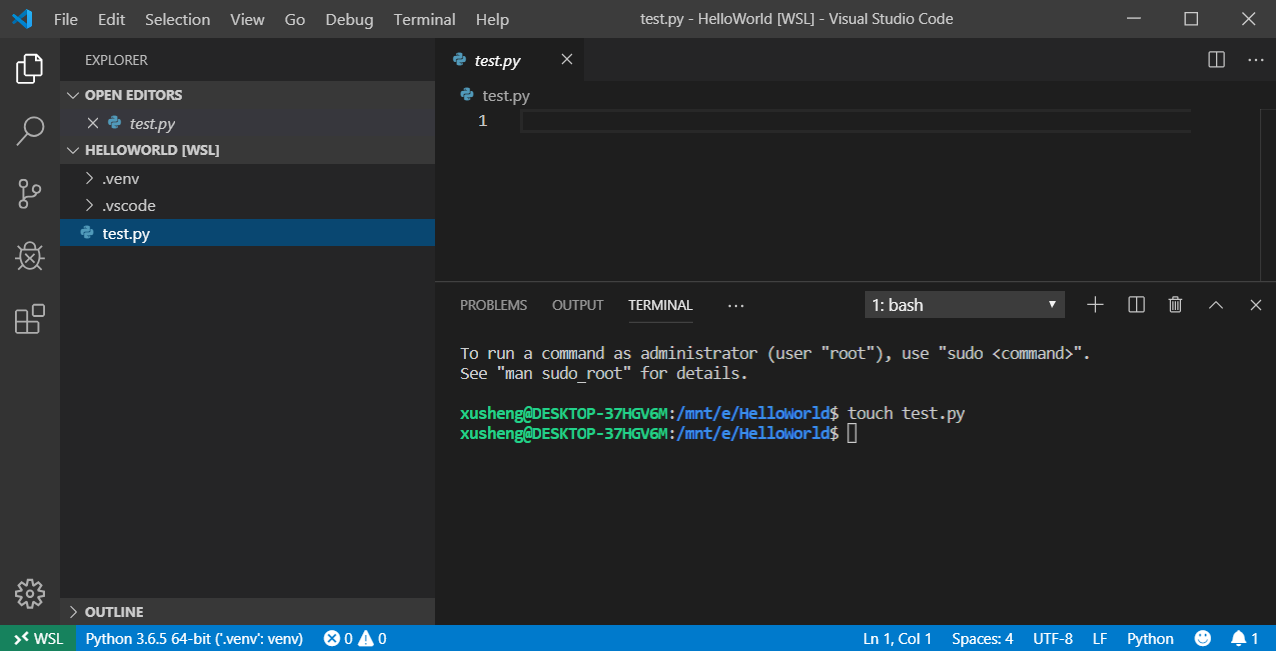Toggle the Explorer view icon
The height and width of the screenshot is (651, 1276).
pos(30,69)
